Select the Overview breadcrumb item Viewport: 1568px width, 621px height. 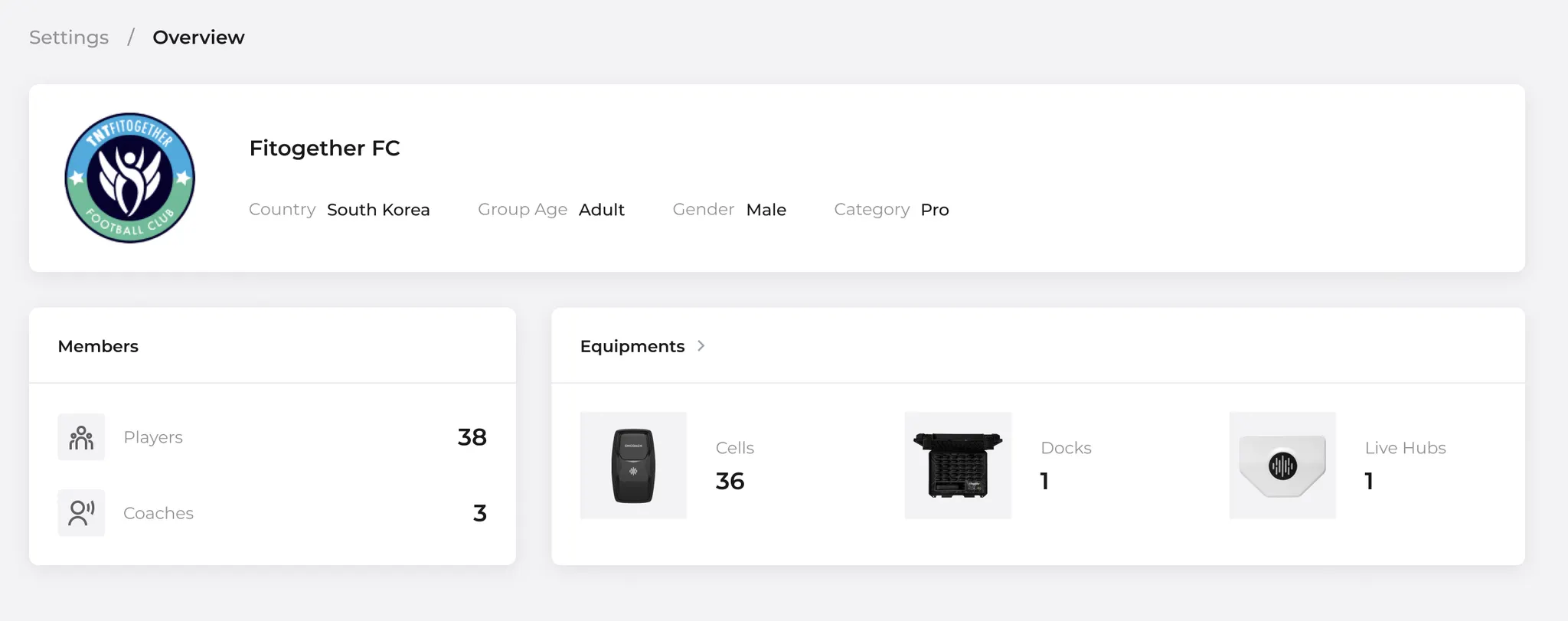coord(198,38)
